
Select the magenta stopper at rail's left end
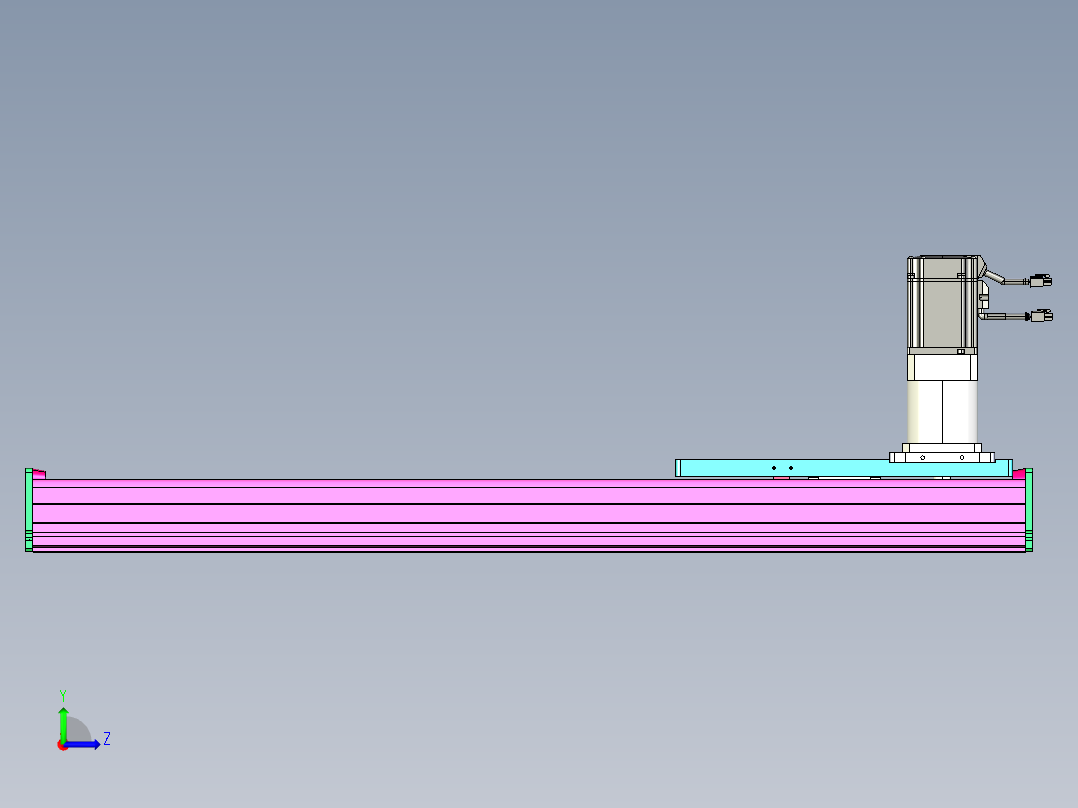pyautogui.click(x=39, y=474)
